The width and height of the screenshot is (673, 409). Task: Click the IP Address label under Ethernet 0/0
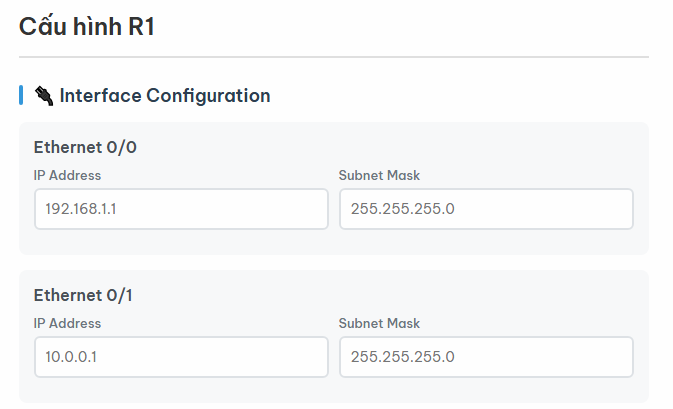click(67, 176)
